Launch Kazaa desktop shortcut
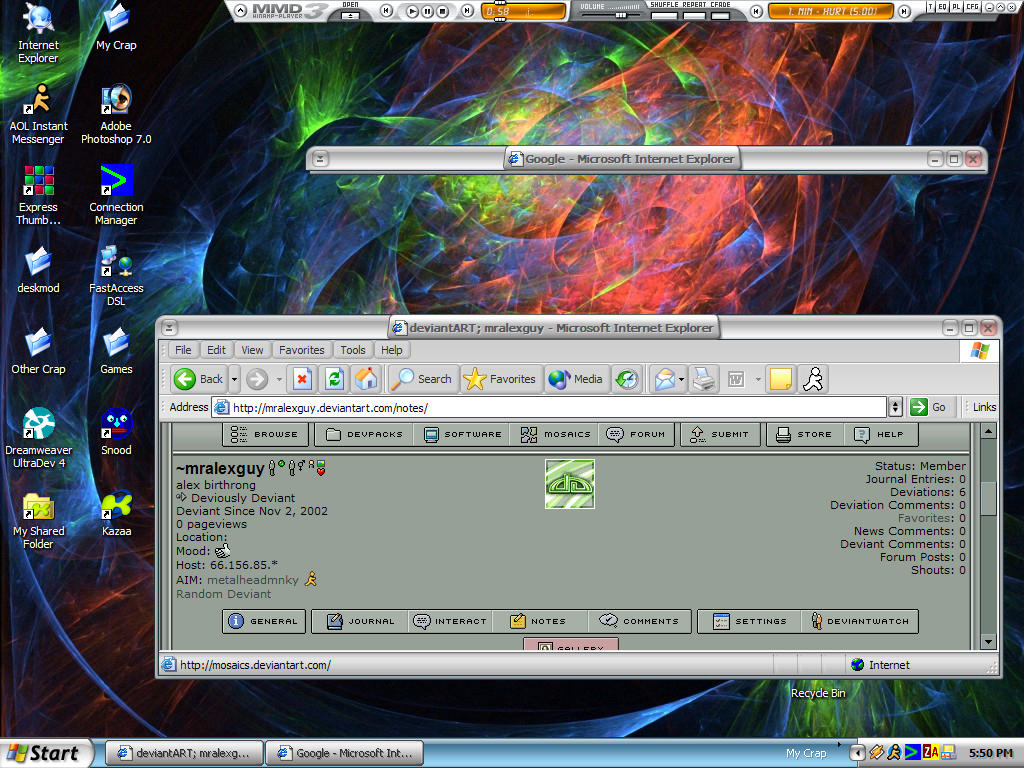The height and width of the screenshot is (768, 1024). tap(116, 512)
